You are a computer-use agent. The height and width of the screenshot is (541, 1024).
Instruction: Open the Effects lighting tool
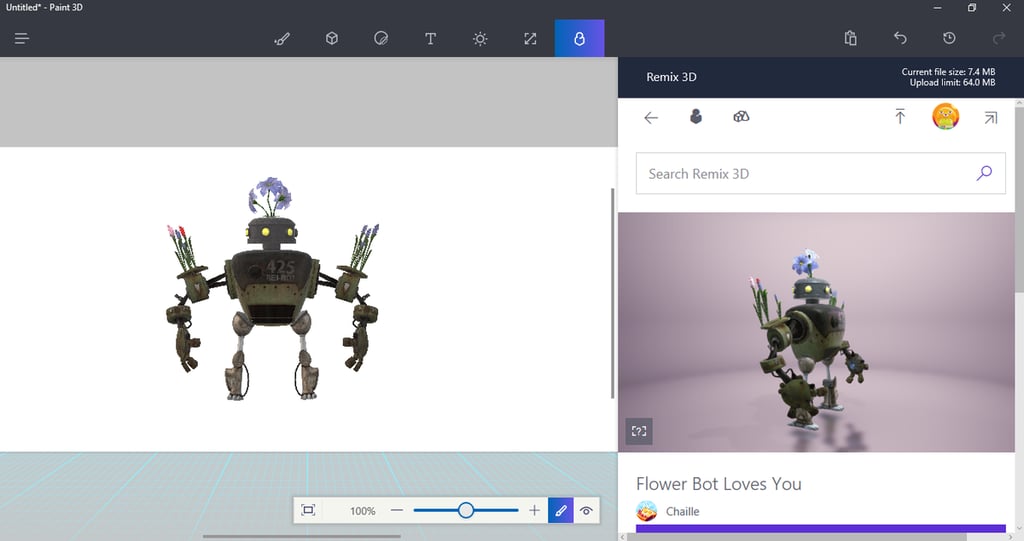[480, 39]
